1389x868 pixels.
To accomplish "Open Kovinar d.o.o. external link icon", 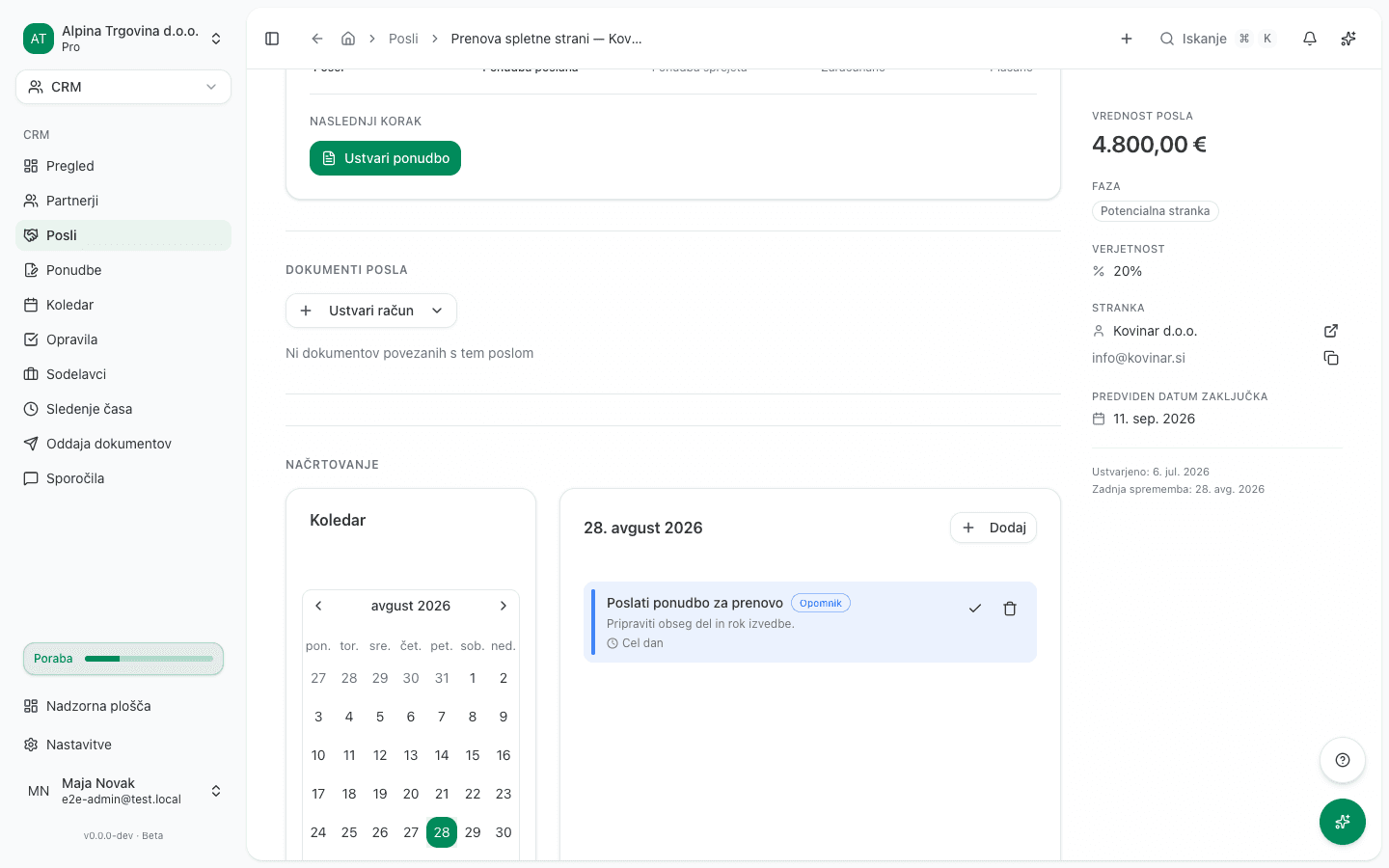I will coord(1331,331).
